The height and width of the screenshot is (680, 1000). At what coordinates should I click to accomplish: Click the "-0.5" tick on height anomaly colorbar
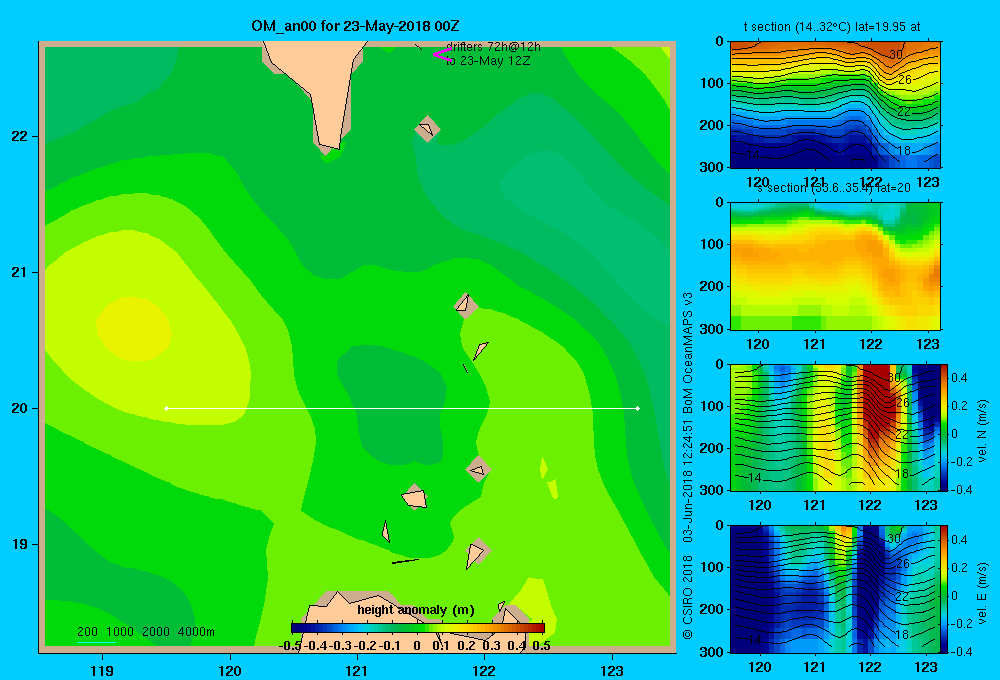290,646
